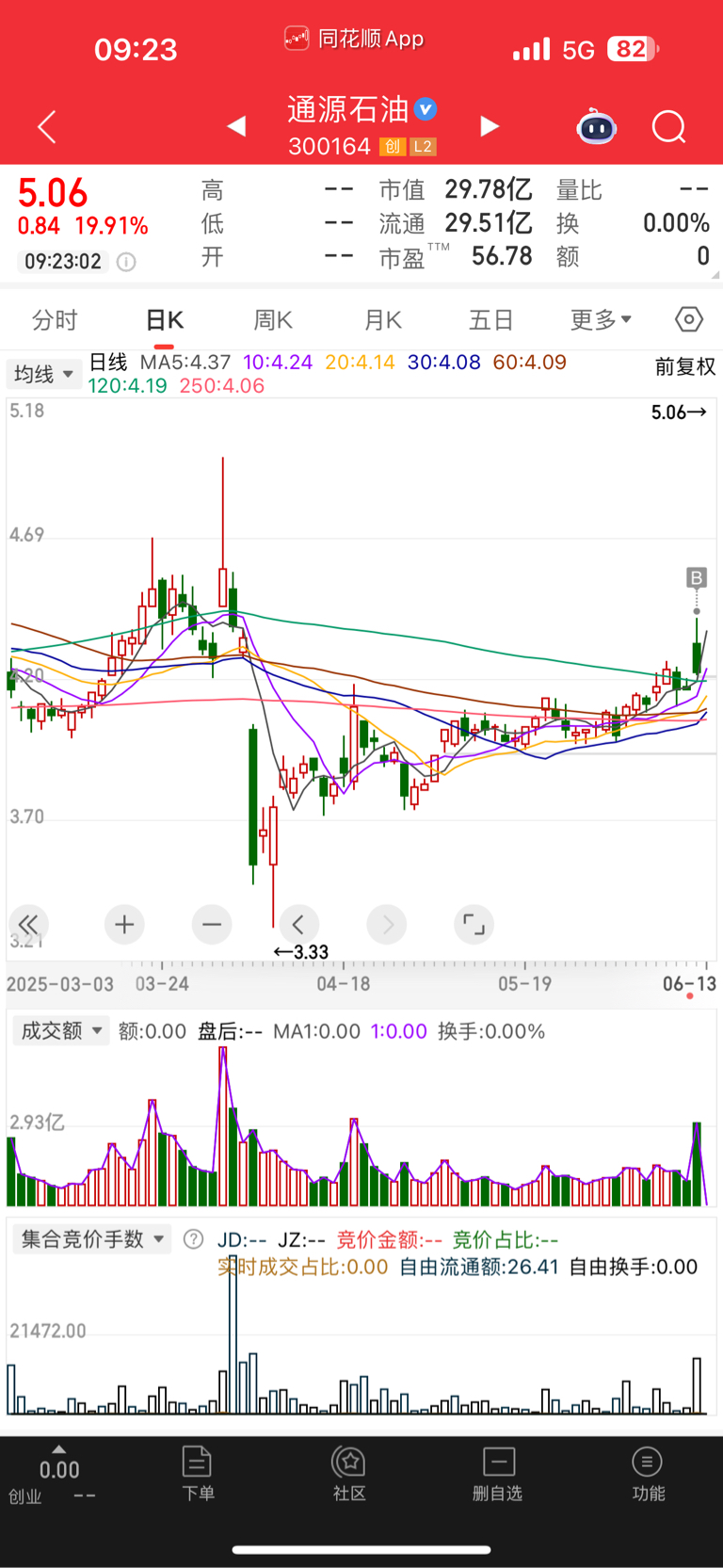The image size is (723, 1568).
Task: Select the 日K daily candlestick tab
Action: point(165,320)
